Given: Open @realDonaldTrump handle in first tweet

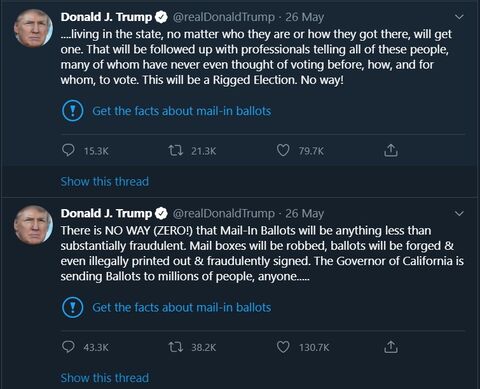Looking at the screenshot, I should pos(224,17).
